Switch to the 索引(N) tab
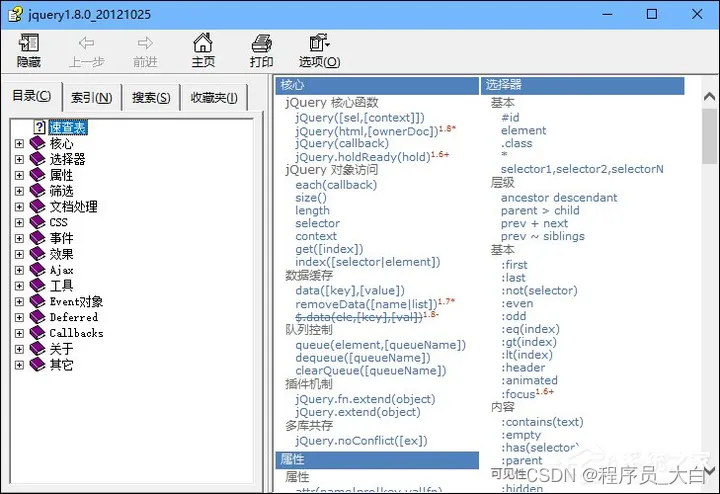720x494 pixels. pyautogui.click(x=91, y=97)
